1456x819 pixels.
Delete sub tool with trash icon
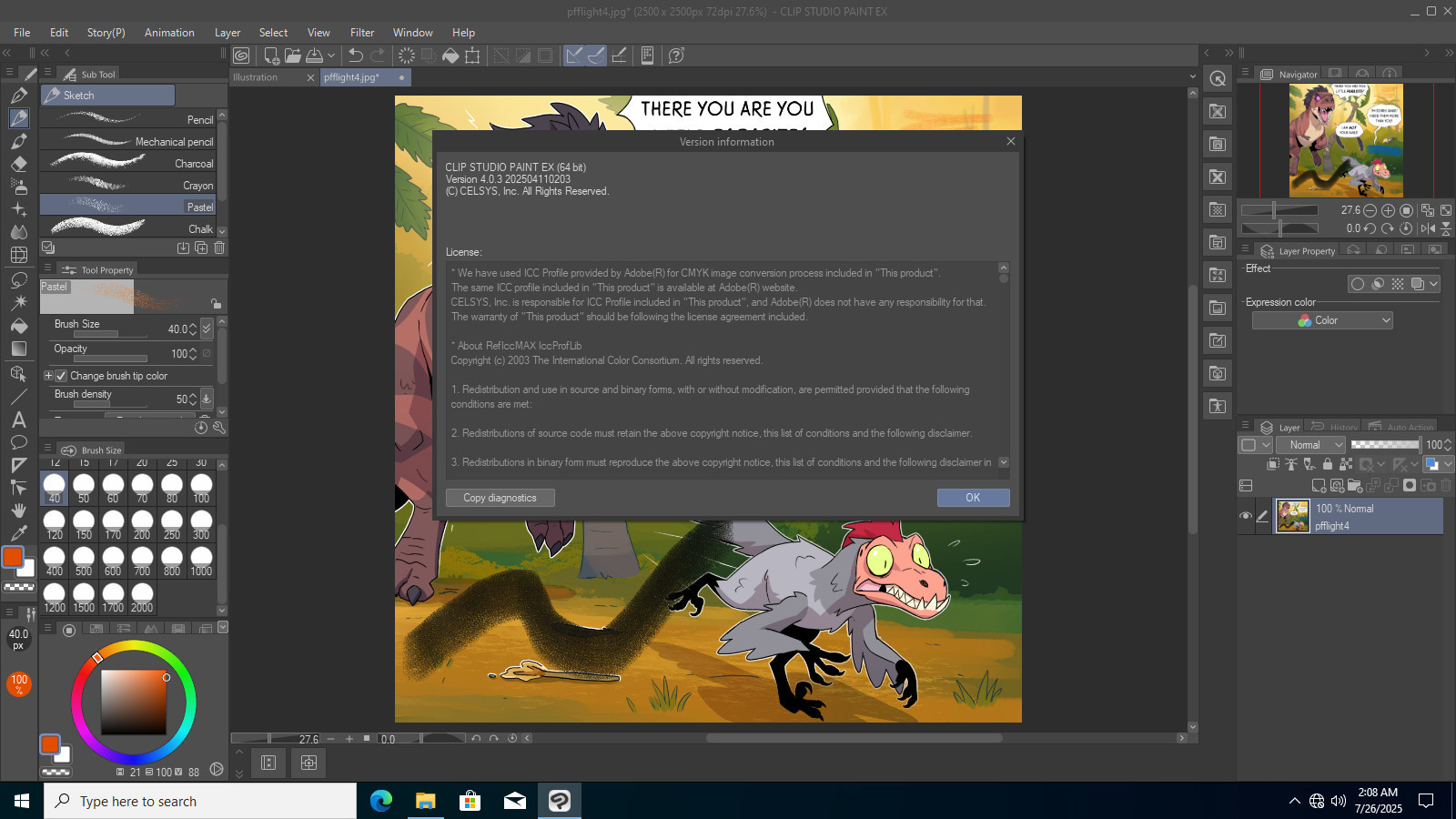219,248
